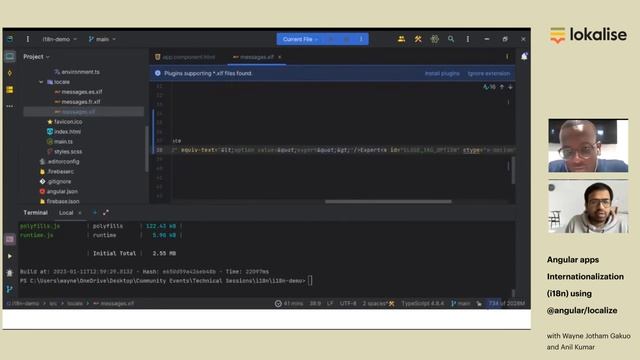The width and height of the screenshot is (640, 360).
Task: Open styles.scss in project tree
Action: [64, 151]
